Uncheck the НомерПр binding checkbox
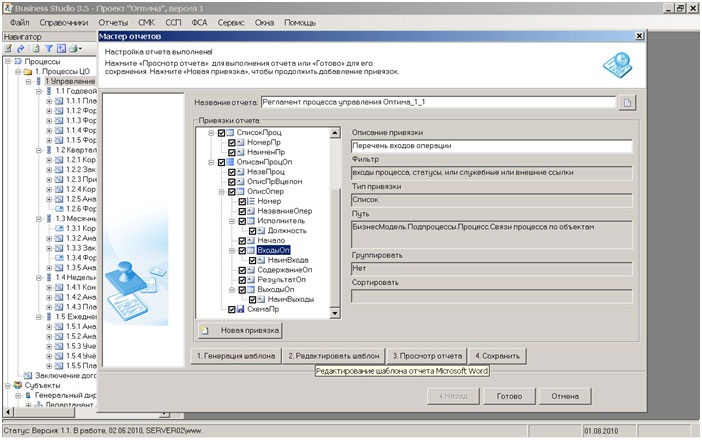Image resolution: width=702 pixels, height=440 pixels. [x=232, y=143]
